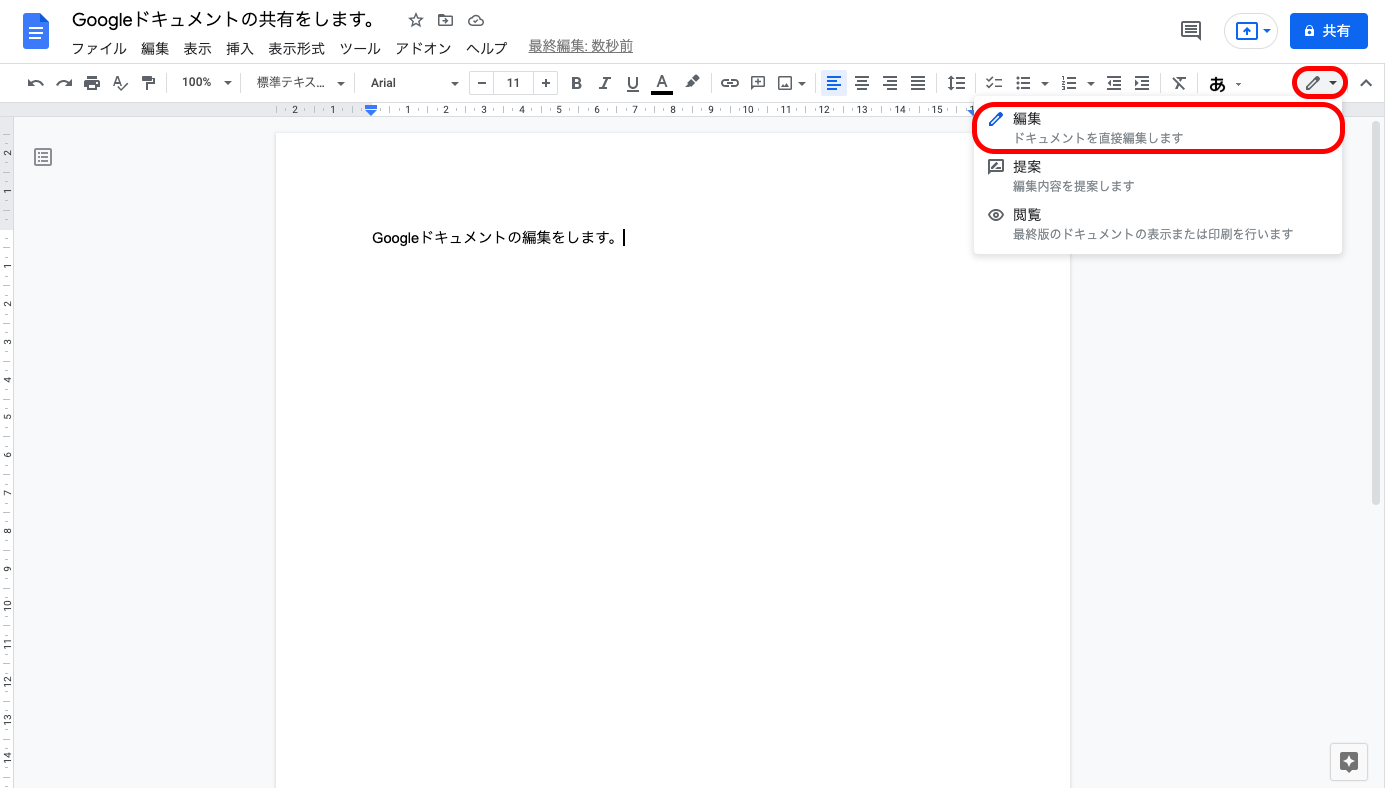Viewport: 1385px width, 788px height.
Task: Select 編集 mode in dropdown list
Action: click(x=1158, y=128)
